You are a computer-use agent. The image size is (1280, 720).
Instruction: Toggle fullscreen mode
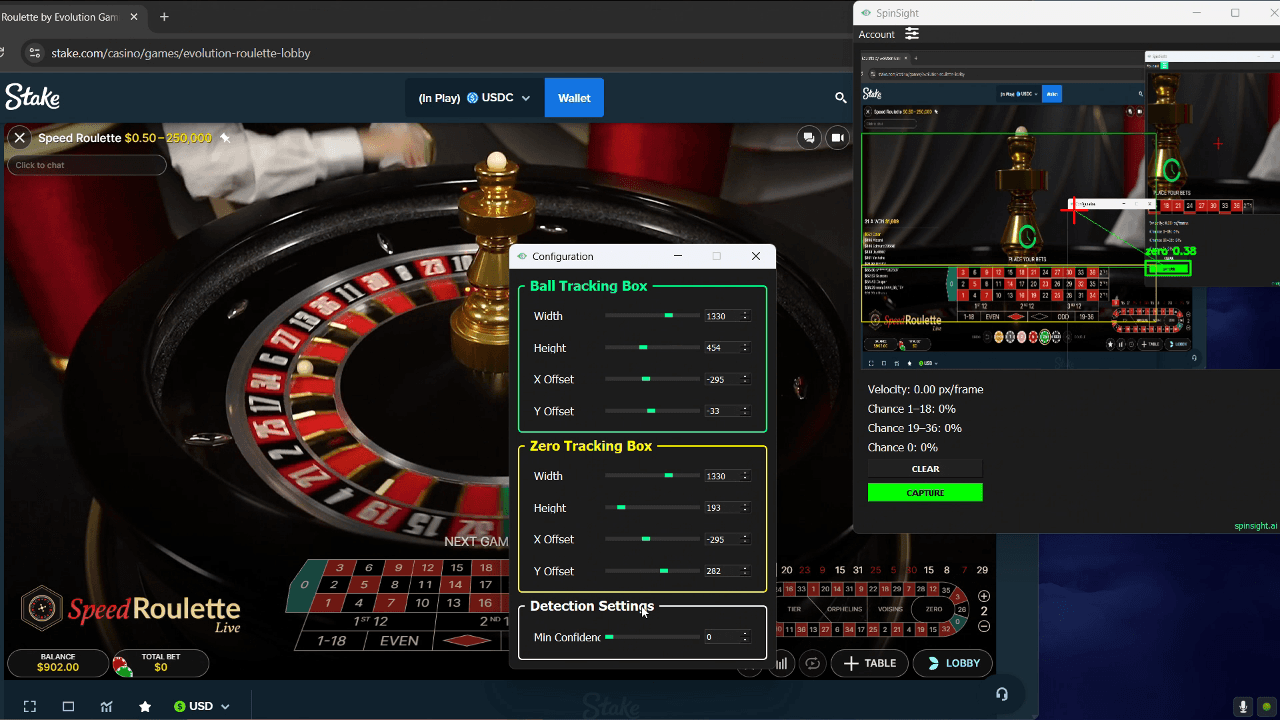31,706
